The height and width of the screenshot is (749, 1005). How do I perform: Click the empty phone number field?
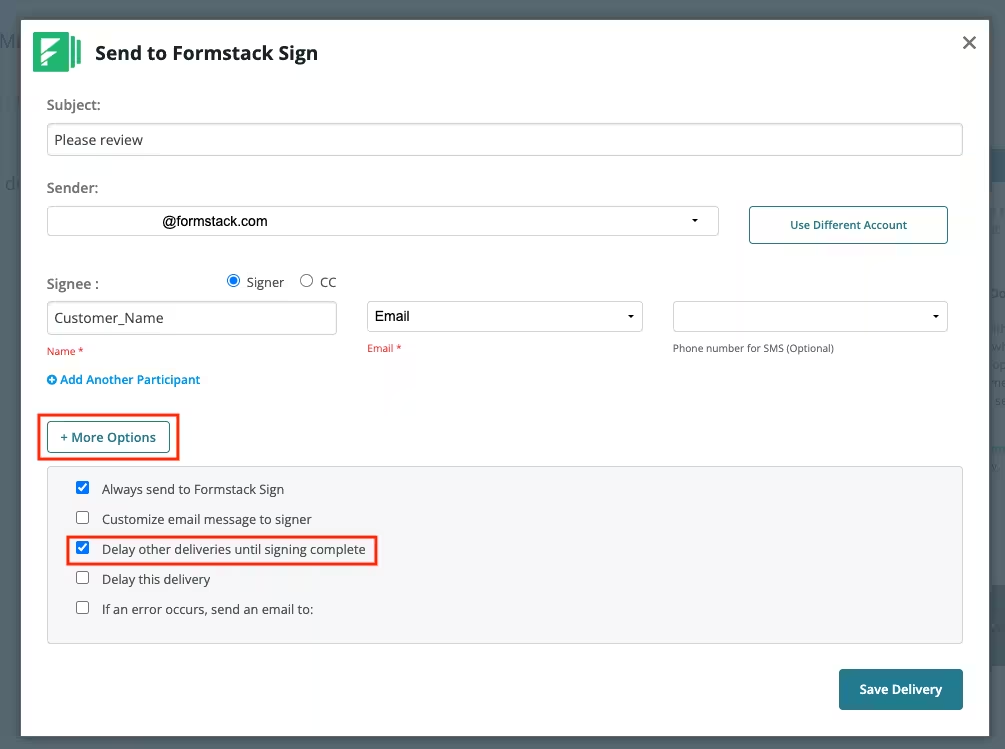(x=800, y=316)
